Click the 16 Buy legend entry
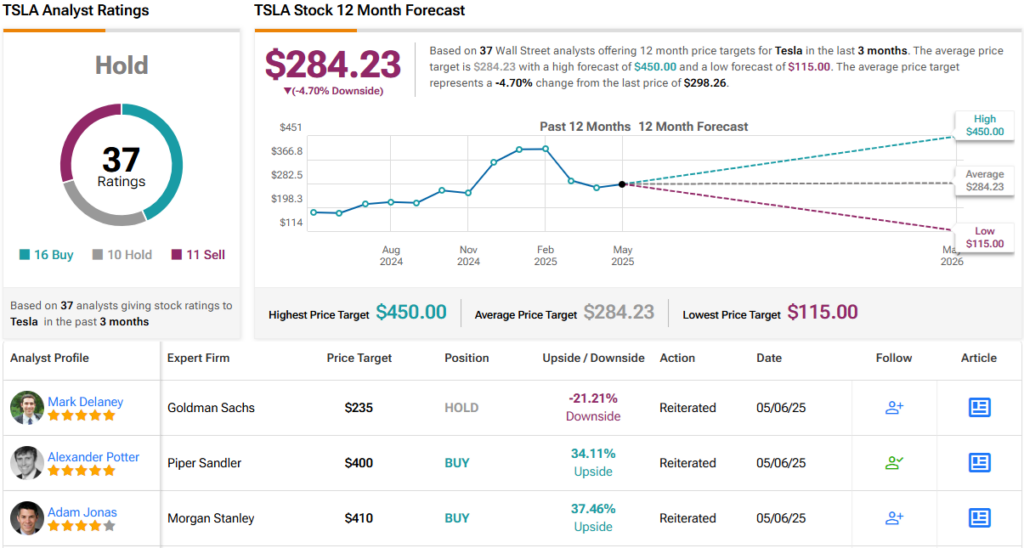The width and height of the screenshot is (1024, 548). tap(46, 255)
